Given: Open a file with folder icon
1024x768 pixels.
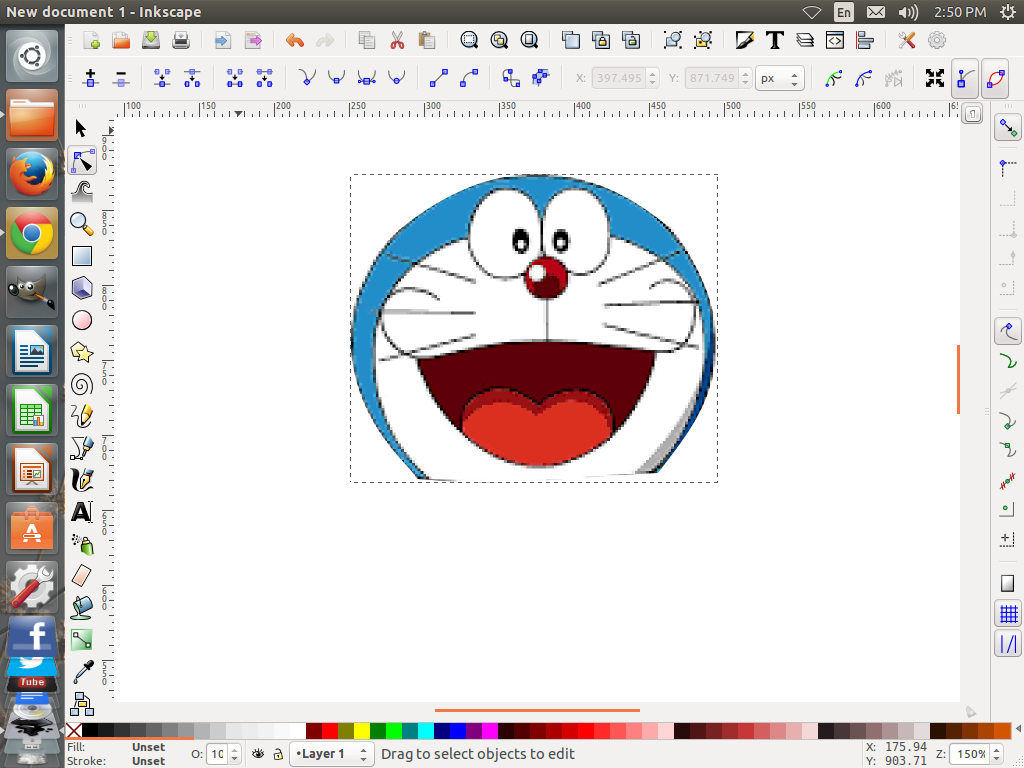Looking at the screenshot, I should 121,40.
